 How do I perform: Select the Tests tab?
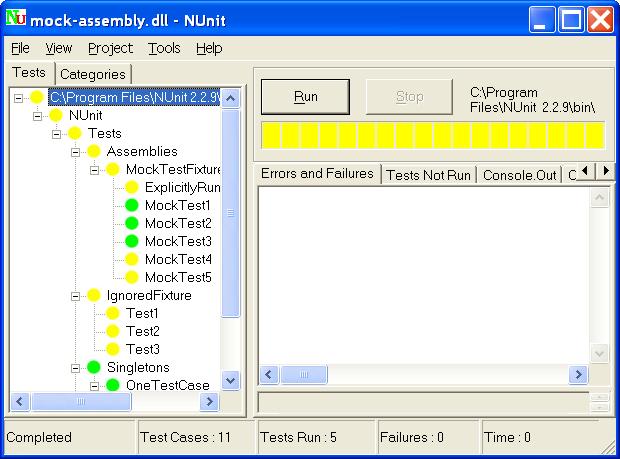pyautogui.click(x=29, y=73)
